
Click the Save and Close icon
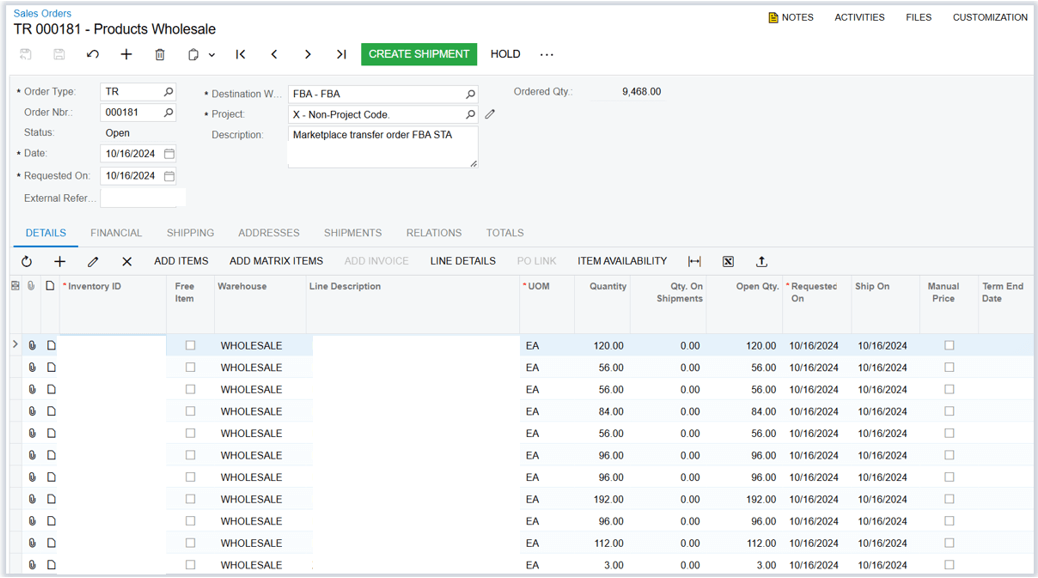coord(26,54)
